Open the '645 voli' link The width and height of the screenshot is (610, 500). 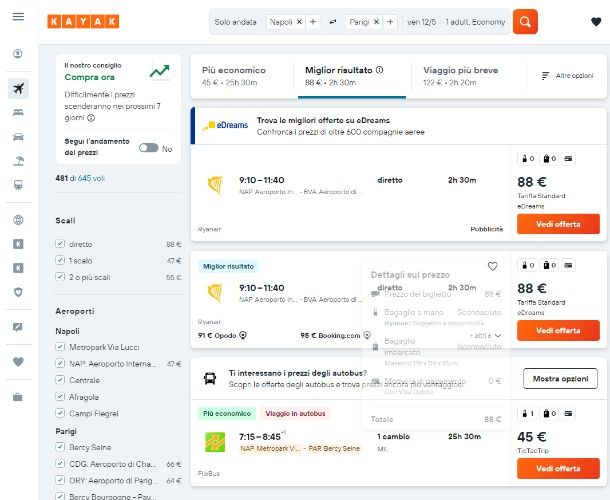point(91,178)
